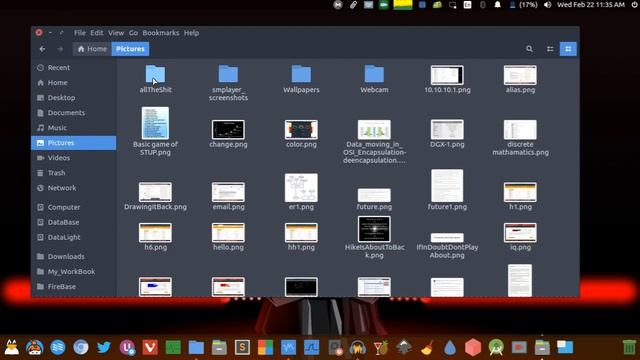Viewport: 640px width, 360px height.
Task: Open the Trash bin in the dock
Action: [629, 347]
